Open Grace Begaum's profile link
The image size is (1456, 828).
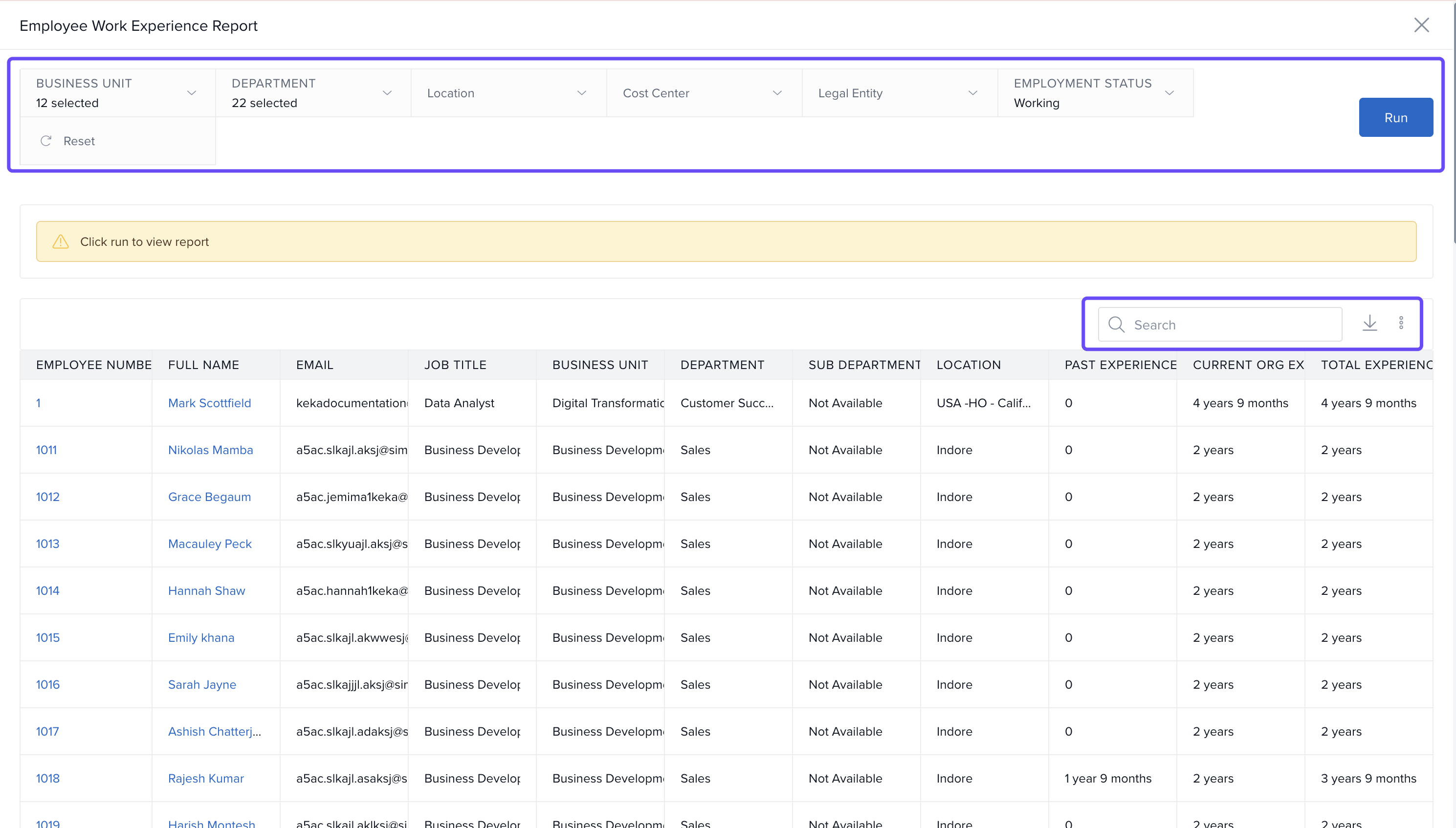click(209, 497)
